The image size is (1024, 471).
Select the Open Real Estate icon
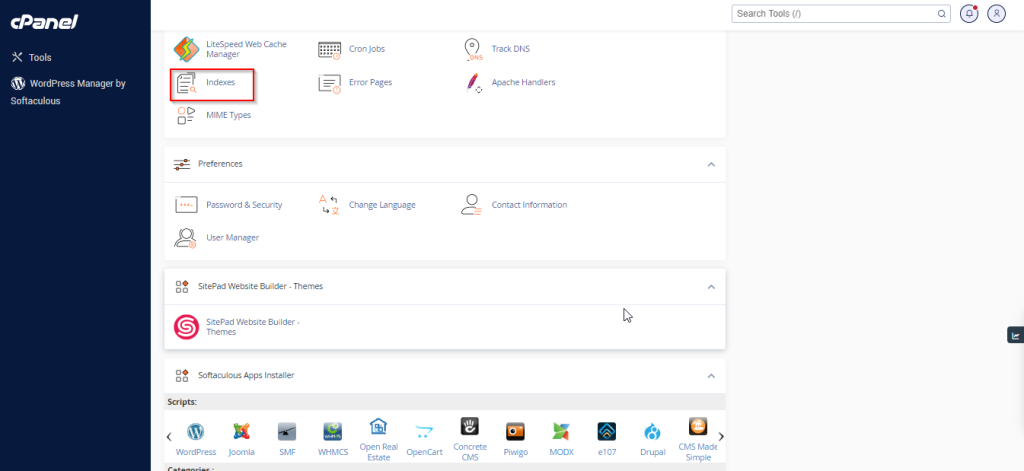click(x=378, y=427)
